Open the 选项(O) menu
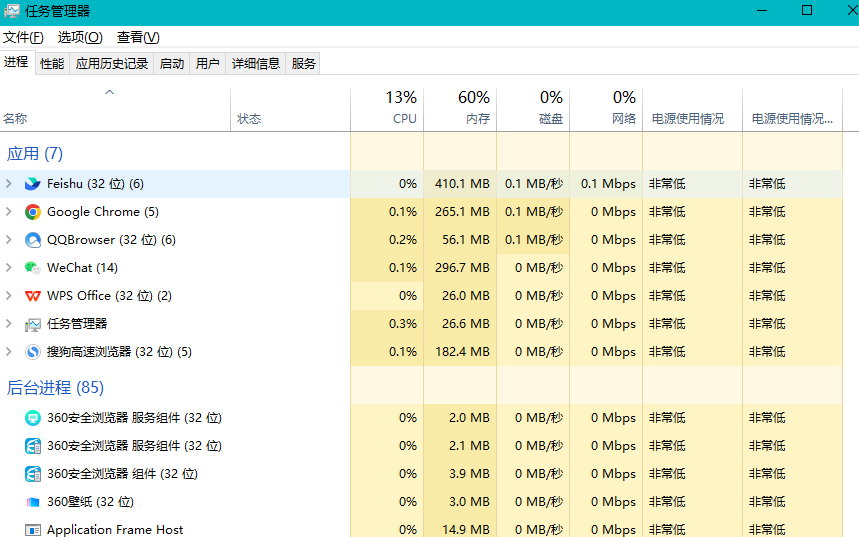 (x=80, y=37)
